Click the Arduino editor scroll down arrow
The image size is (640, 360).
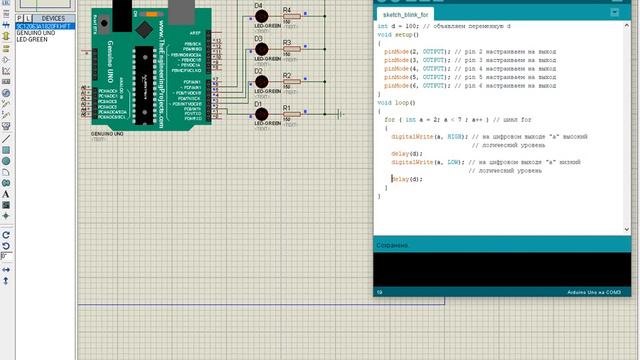[627, 229]
